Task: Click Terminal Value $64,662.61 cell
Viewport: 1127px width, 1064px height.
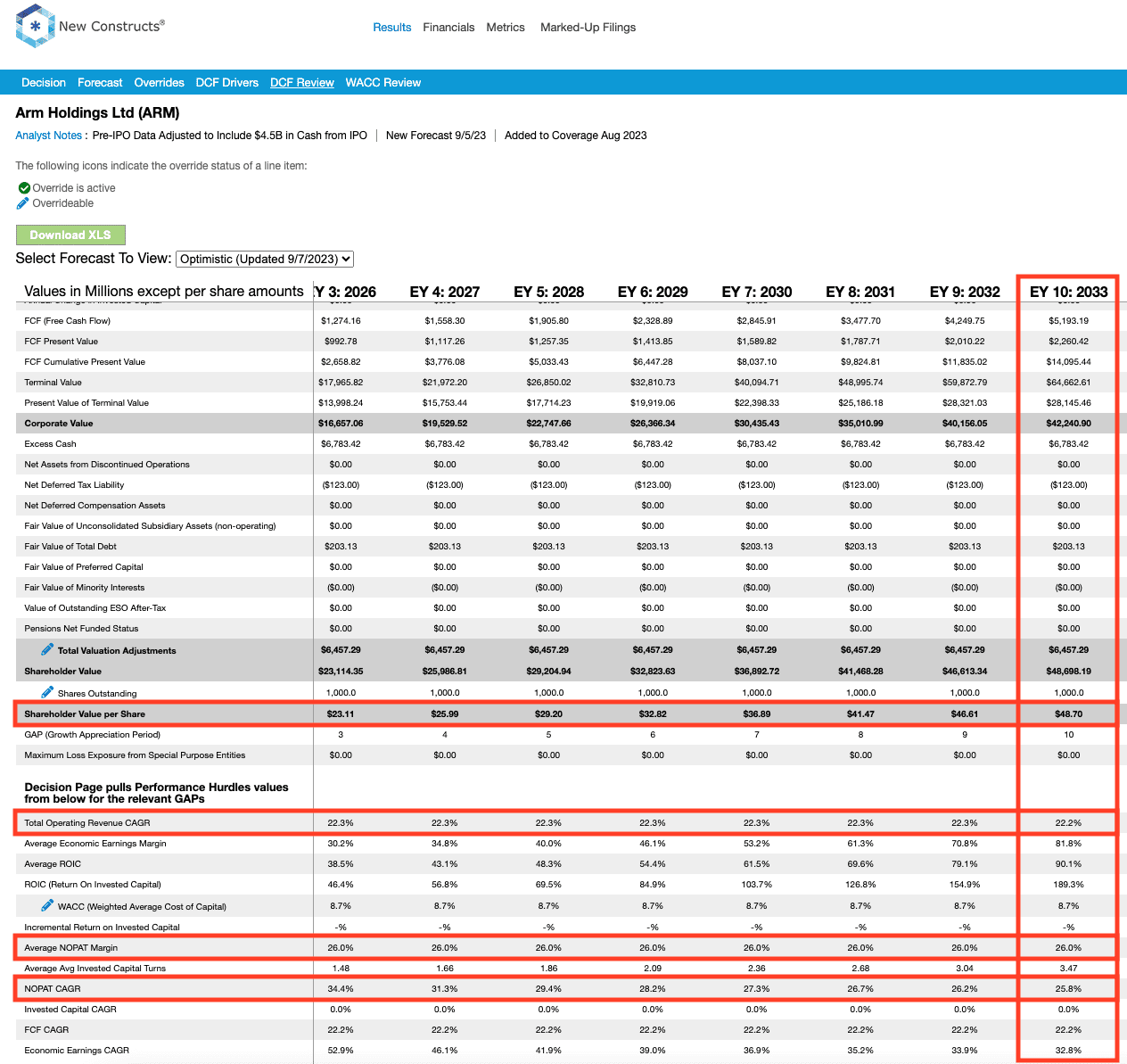Action: click(x=1069, y=382)
